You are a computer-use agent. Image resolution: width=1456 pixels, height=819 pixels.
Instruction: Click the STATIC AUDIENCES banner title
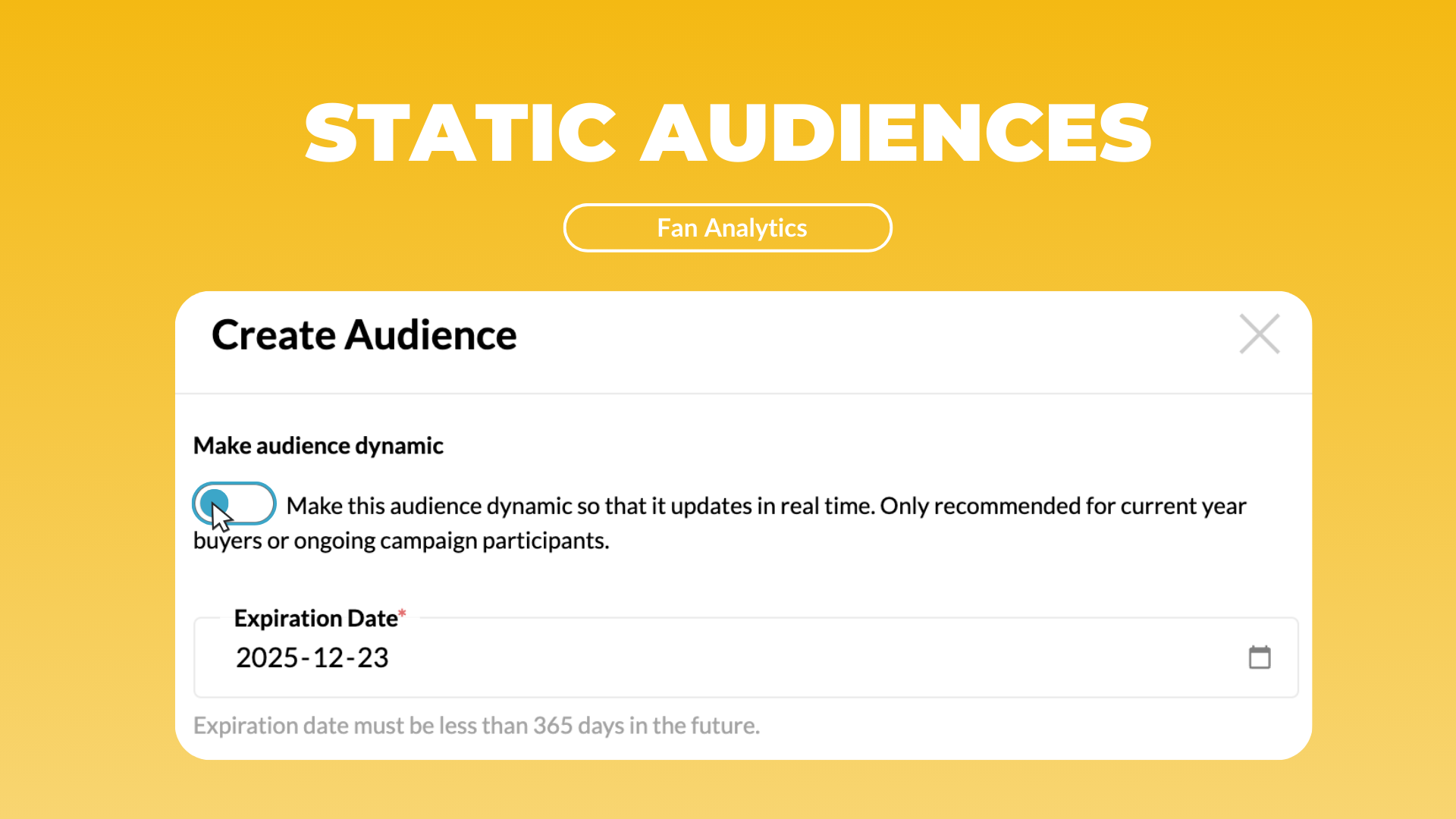pyautogui.click(x=728, y=133)
